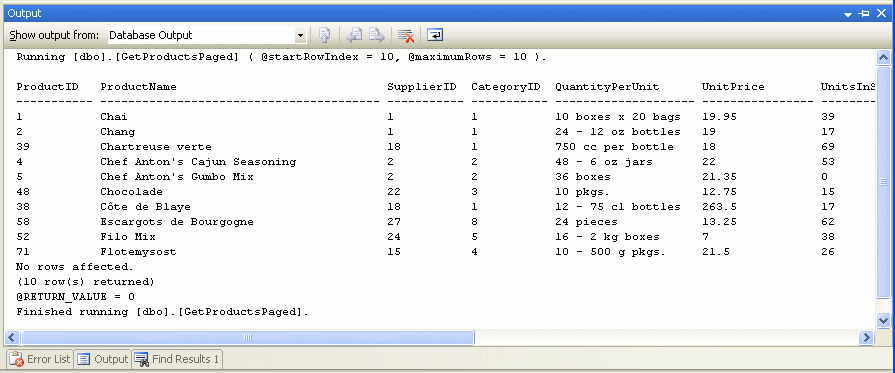Image resolution: width=895 pixels, height=373 pixels.
Task: Click the horizontal scrollbar thumb
Action: (x=248, y=338)
